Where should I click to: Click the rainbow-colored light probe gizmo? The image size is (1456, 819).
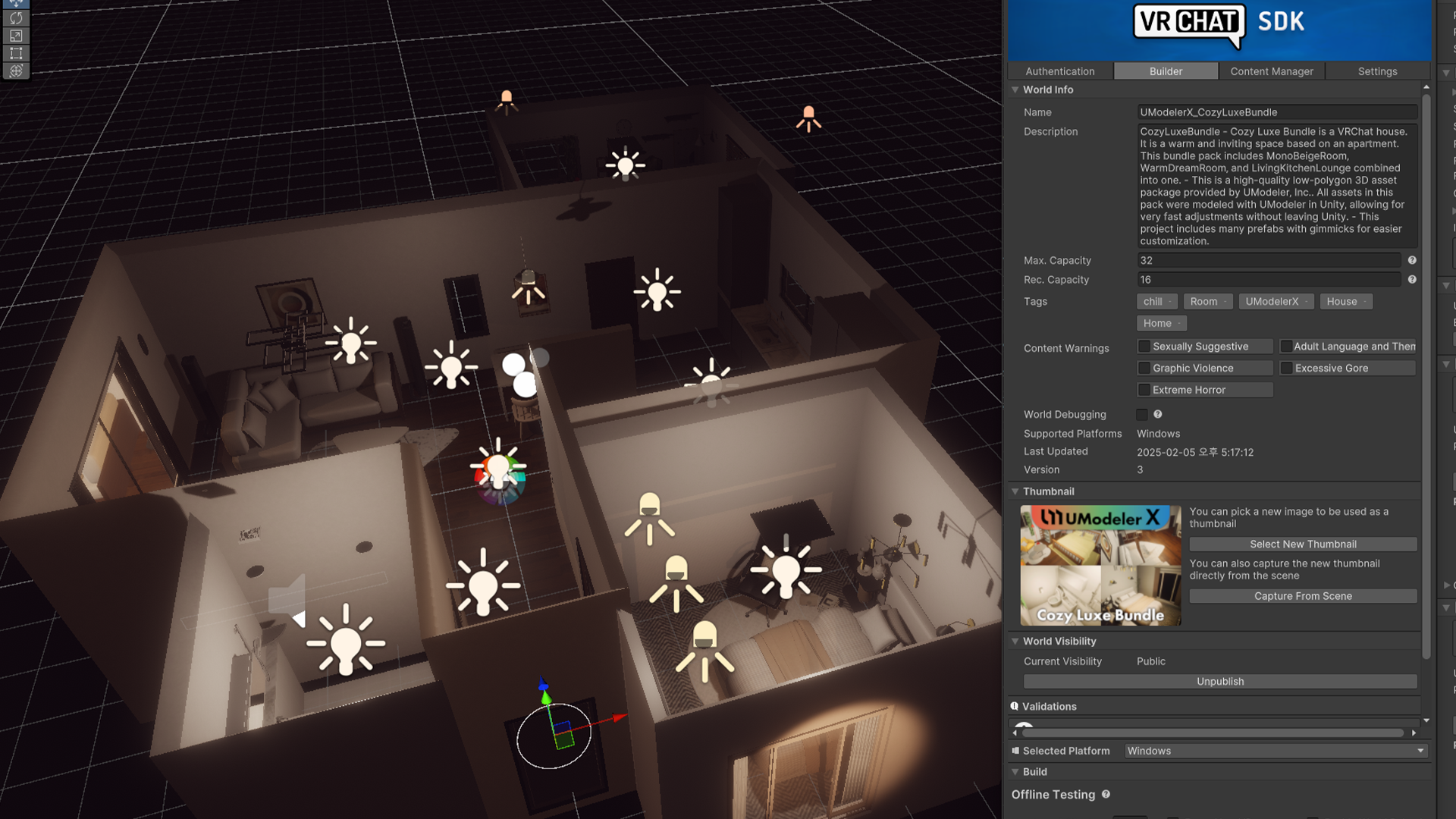click(x=499, y=476)
